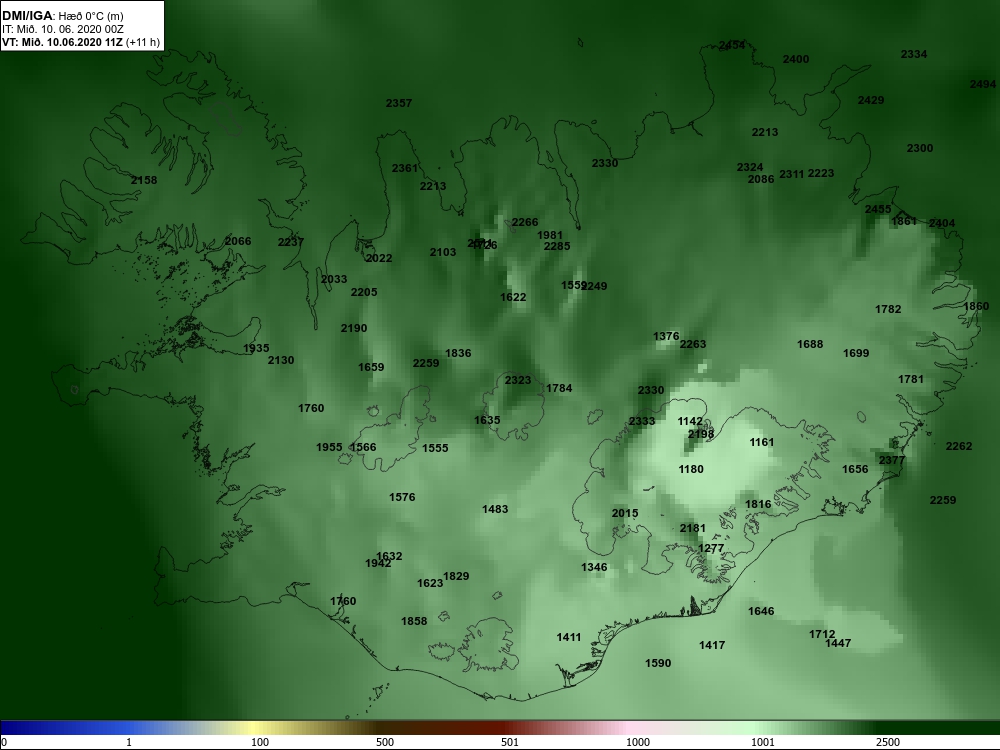Click the value 2323 on the map
Image resolution: width=1000 pixels, height=750 pixels.
(518, 380)
